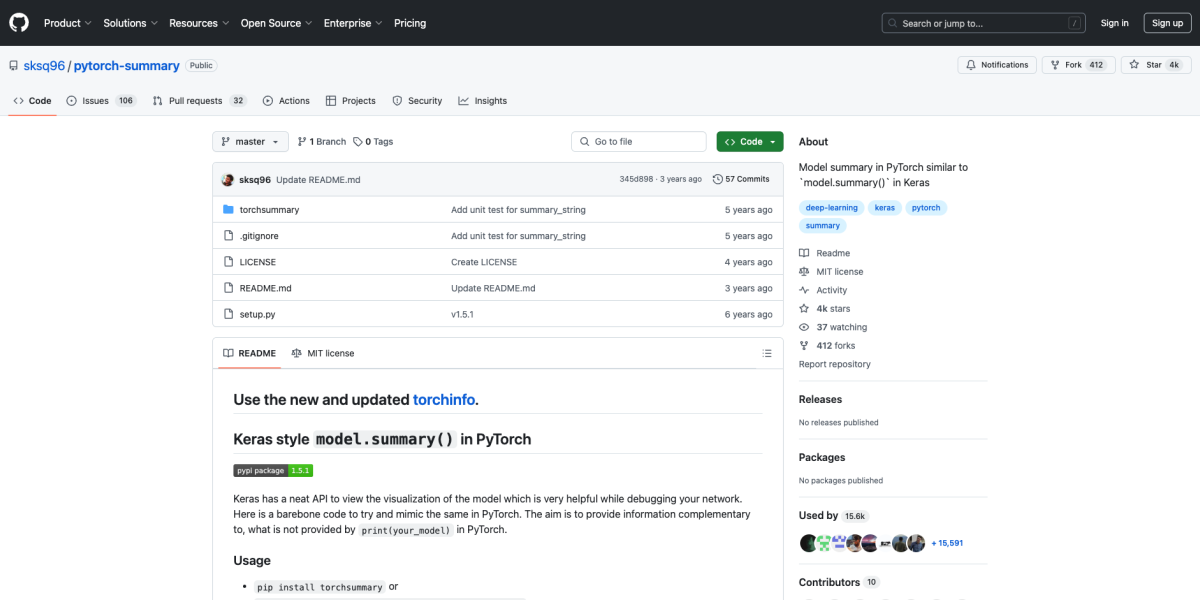Click the GitHub logo icon
1200x600 pixels.
(x=18, y=22)
